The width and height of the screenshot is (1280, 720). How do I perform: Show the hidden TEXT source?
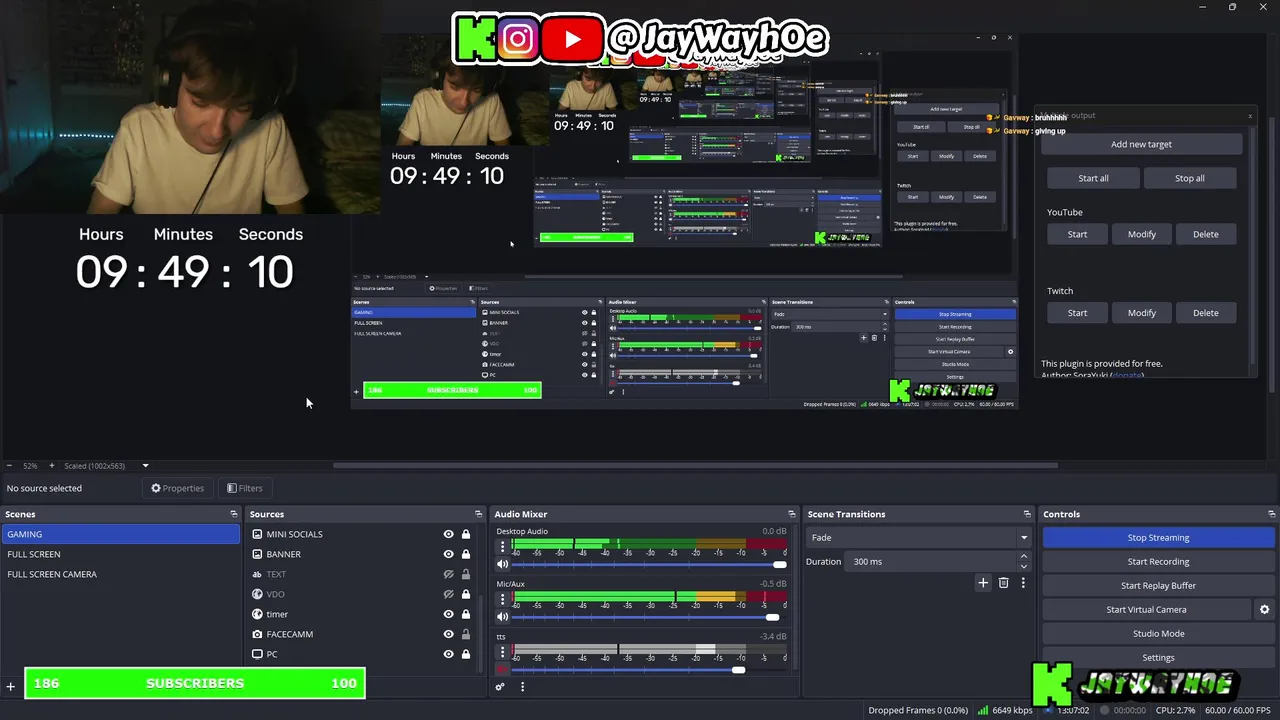click(448, 574)
